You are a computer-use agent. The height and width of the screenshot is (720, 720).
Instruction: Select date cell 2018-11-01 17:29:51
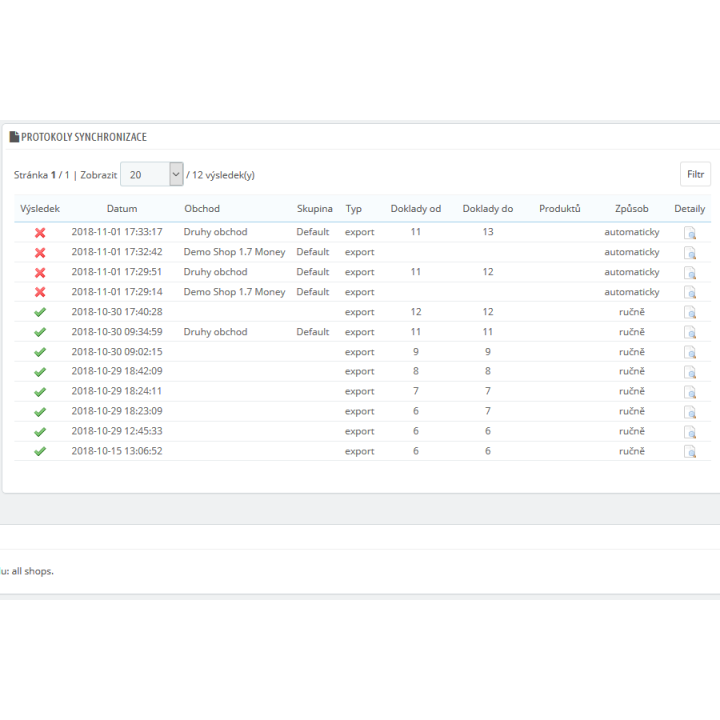pos(117,272)
